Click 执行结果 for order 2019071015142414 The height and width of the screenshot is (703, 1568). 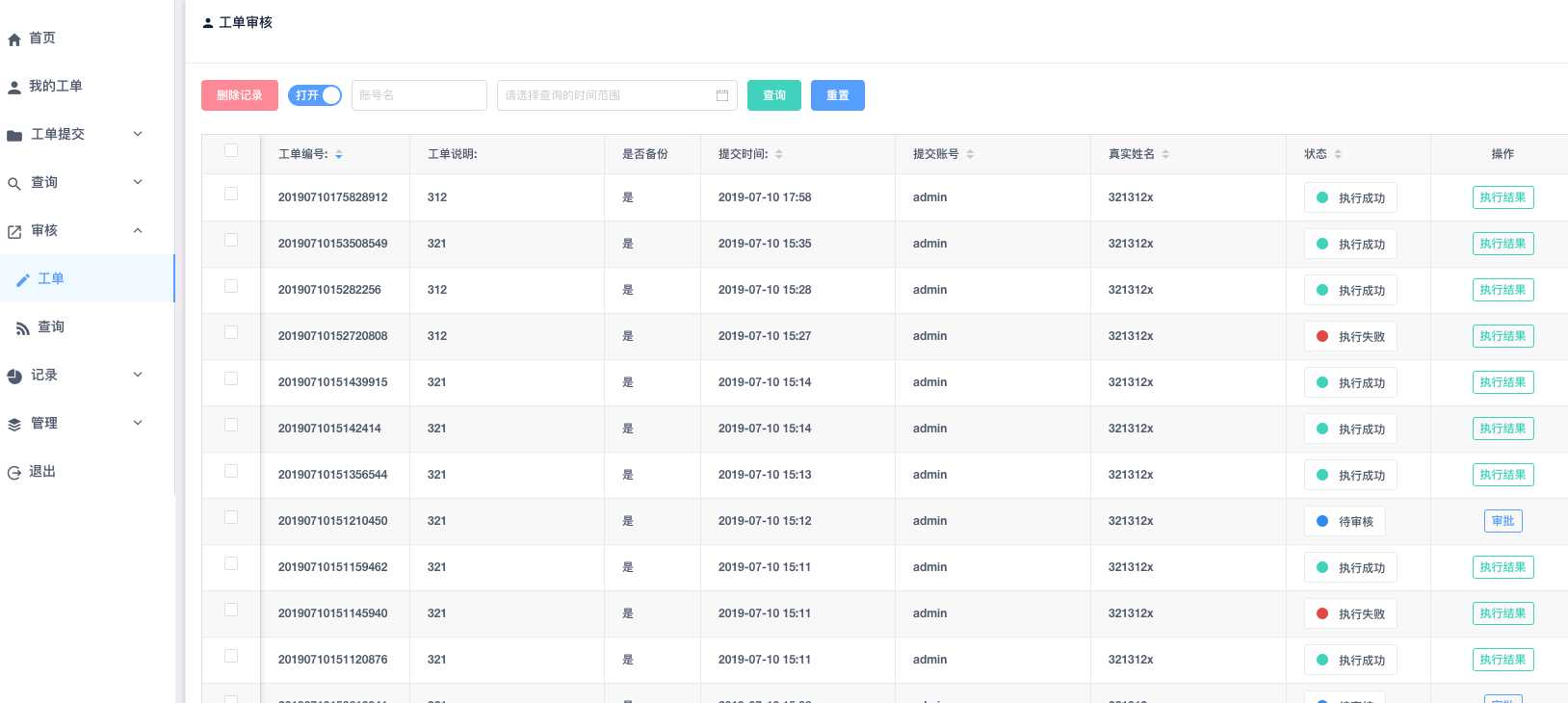click(x=1503, y=429)
